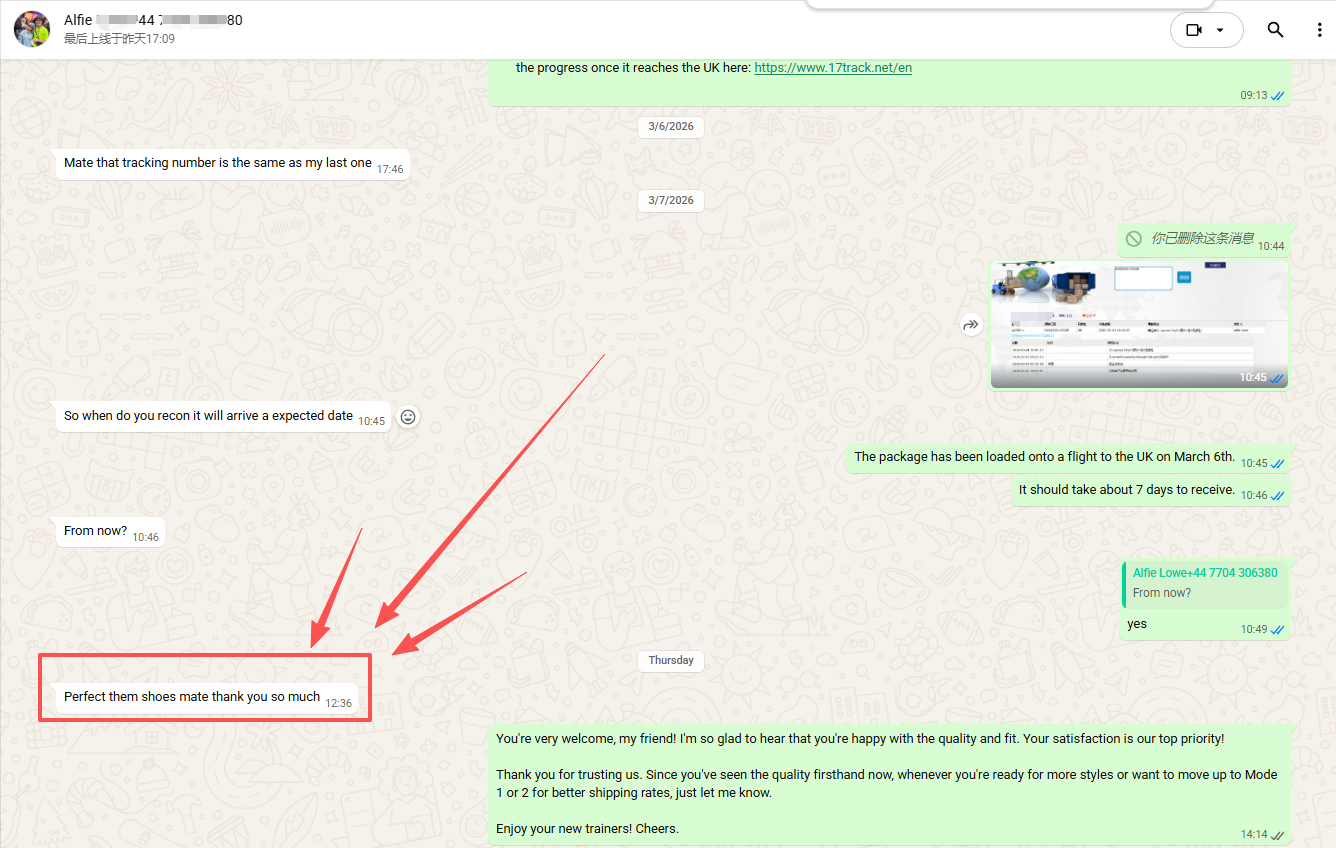Open the three-dot chat menu

[1320, 30]
